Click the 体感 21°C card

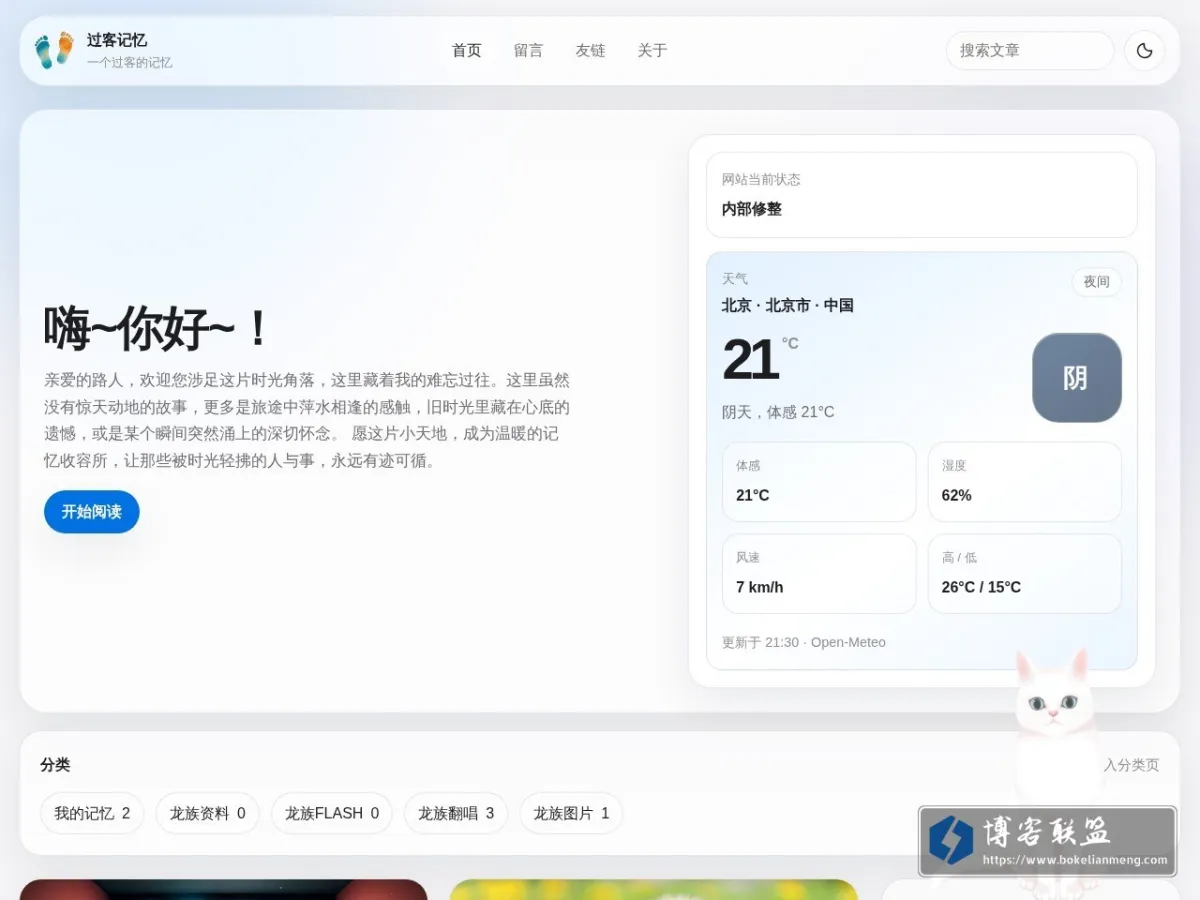coord(819,482)
